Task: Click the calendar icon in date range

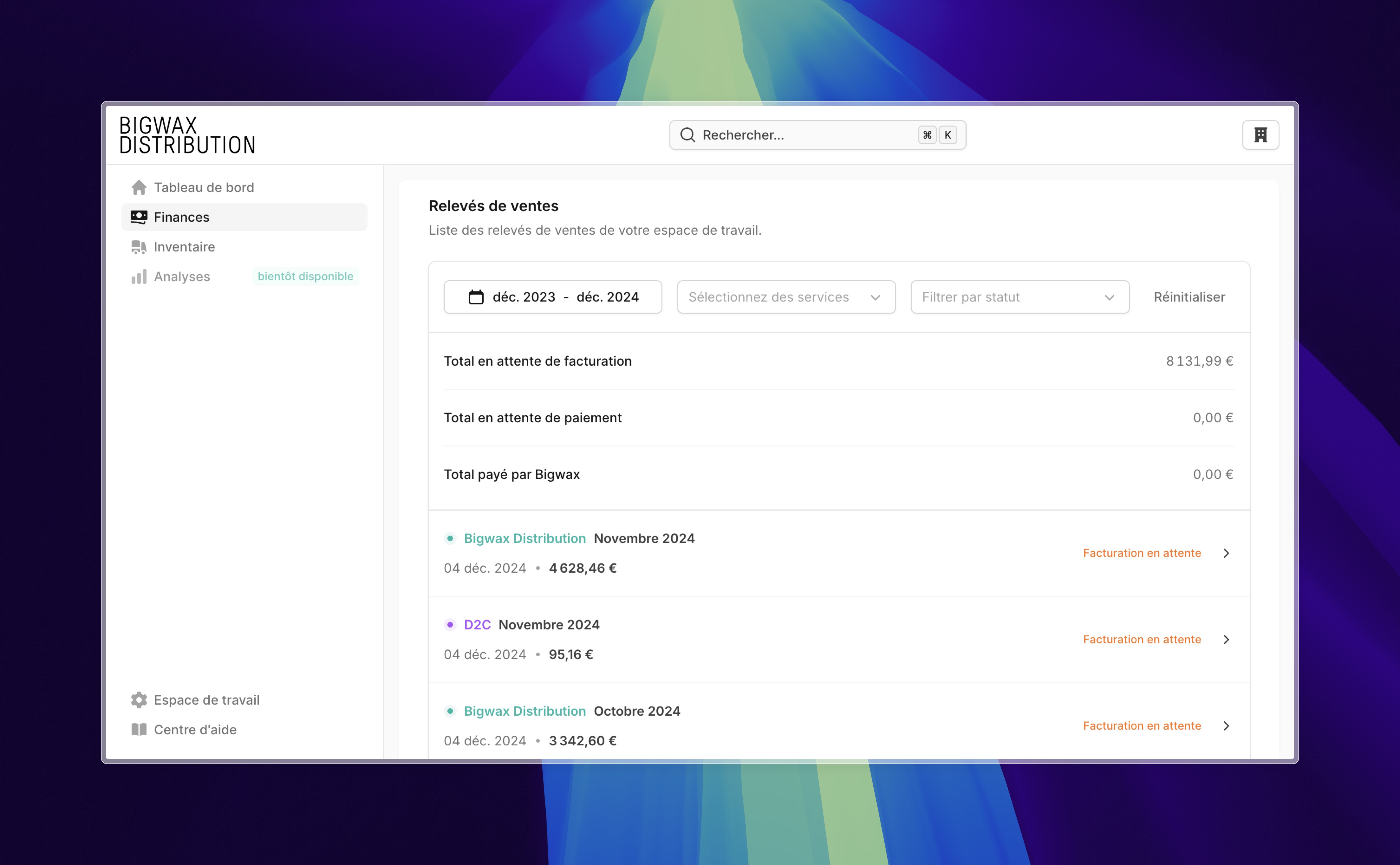Action: (475, 297)
